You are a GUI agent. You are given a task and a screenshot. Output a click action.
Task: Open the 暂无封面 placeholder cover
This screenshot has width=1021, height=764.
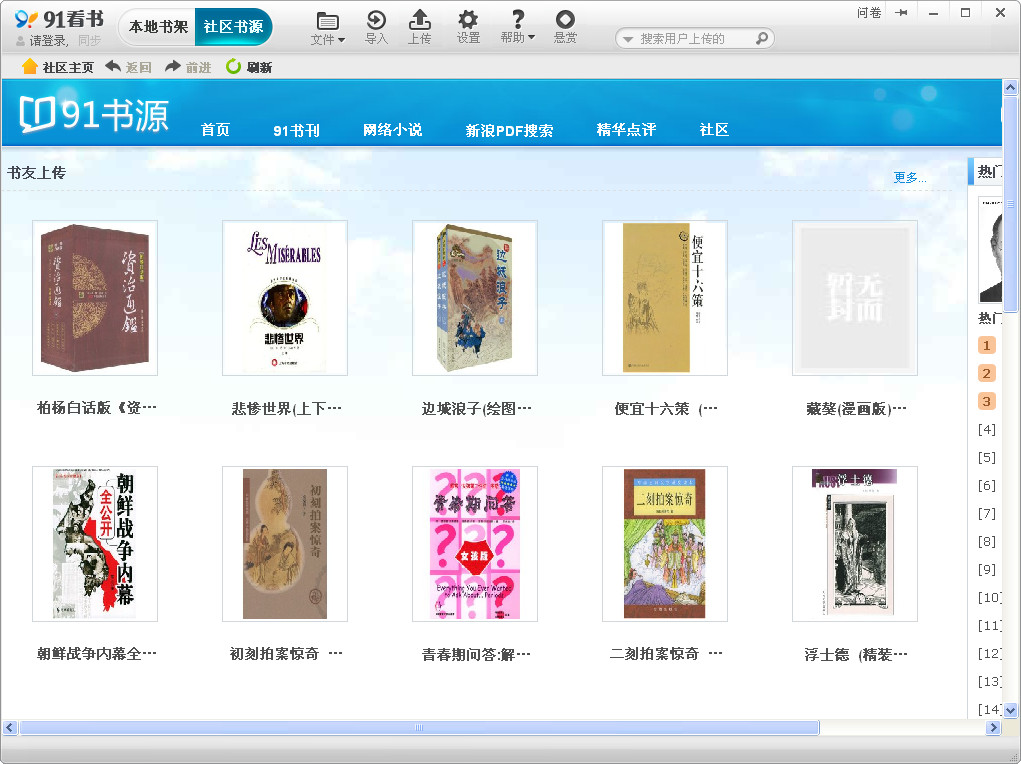tap(855, 298)
